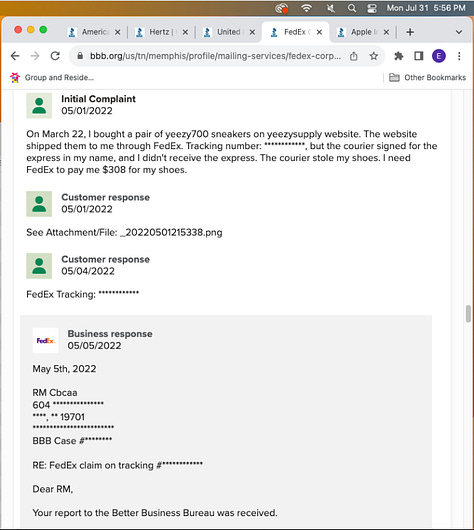Close the United tab
Image resolution: width=474 pixels, height=530 pixels.
point(252,32)
